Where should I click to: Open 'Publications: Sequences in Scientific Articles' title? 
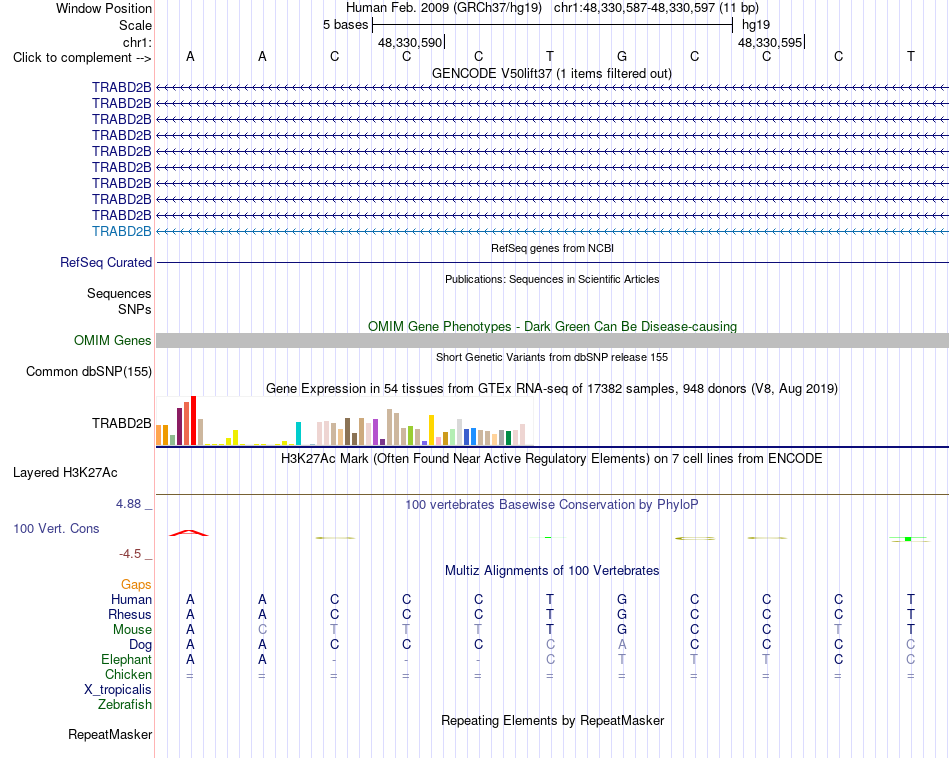(x=552, y=279)
